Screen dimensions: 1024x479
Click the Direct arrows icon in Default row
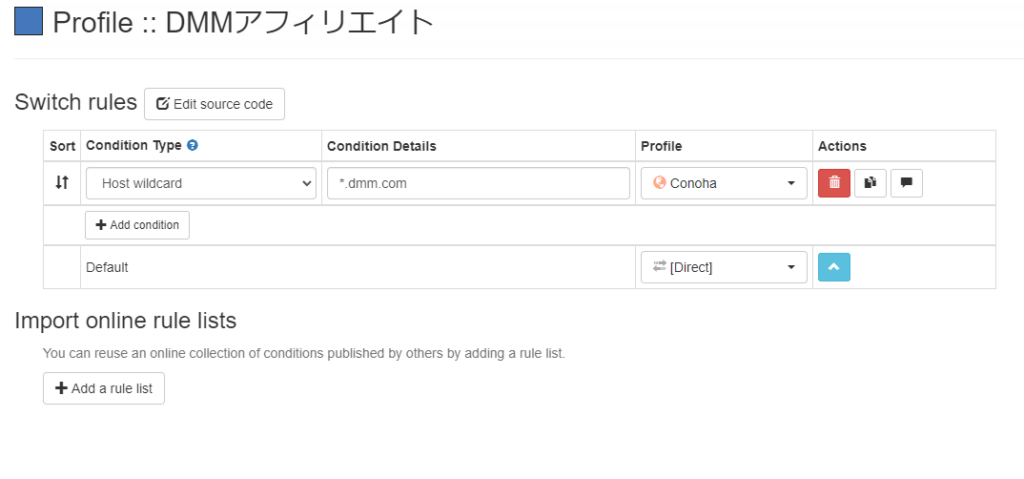click(660, 267)
